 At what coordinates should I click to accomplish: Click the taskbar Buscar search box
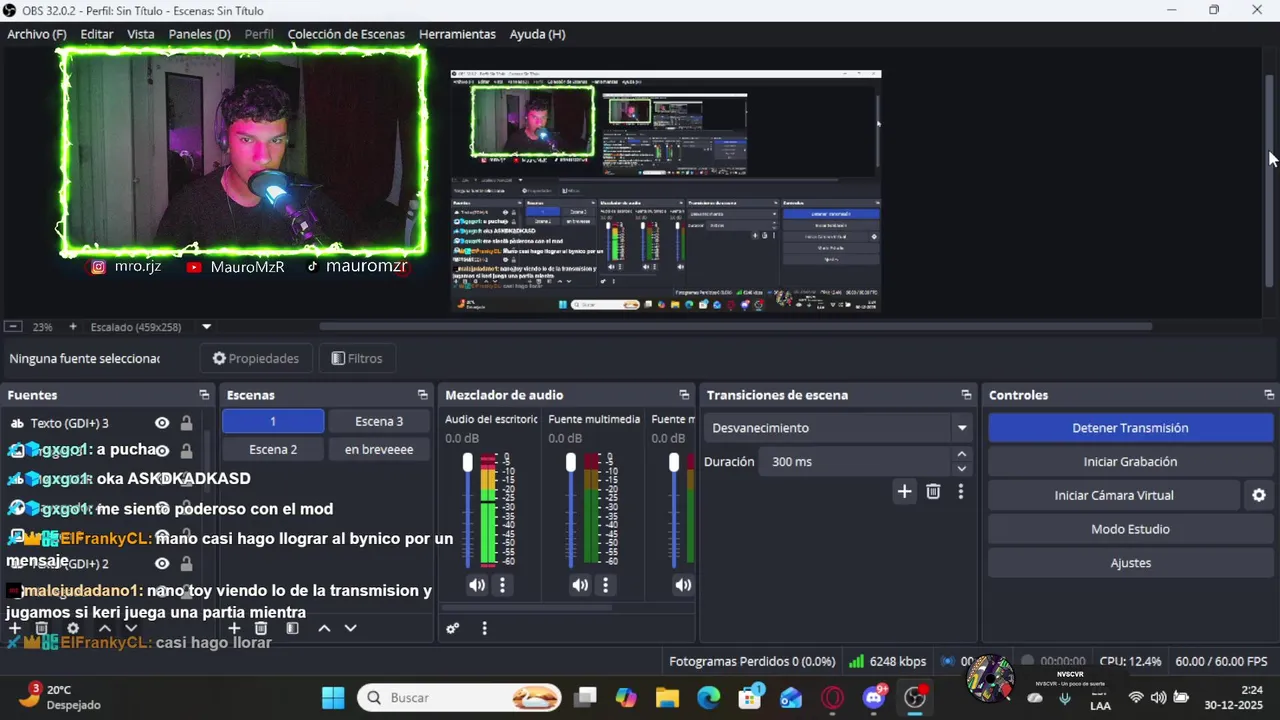tap(460, 698)
